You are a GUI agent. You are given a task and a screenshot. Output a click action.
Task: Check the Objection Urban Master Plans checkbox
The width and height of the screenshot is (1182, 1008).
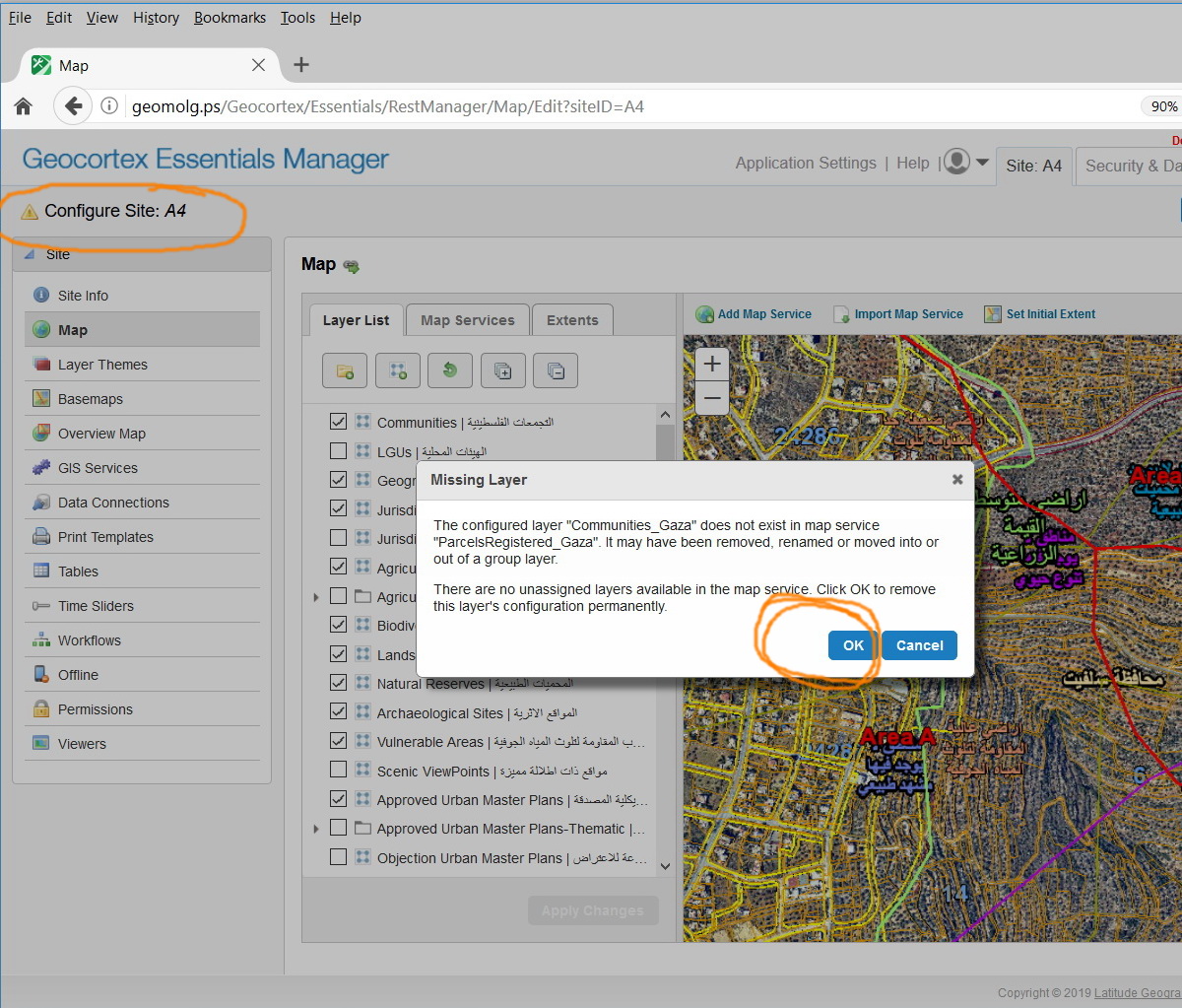338,857
